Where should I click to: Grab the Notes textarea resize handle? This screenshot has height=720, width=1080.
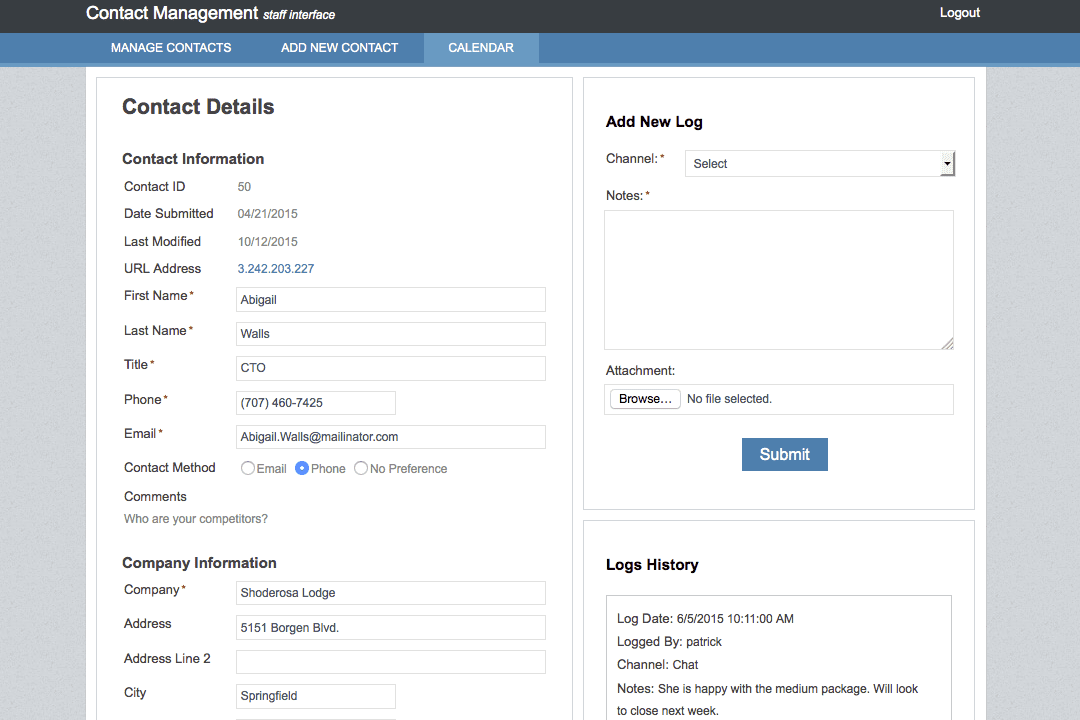tap(947, 343)
